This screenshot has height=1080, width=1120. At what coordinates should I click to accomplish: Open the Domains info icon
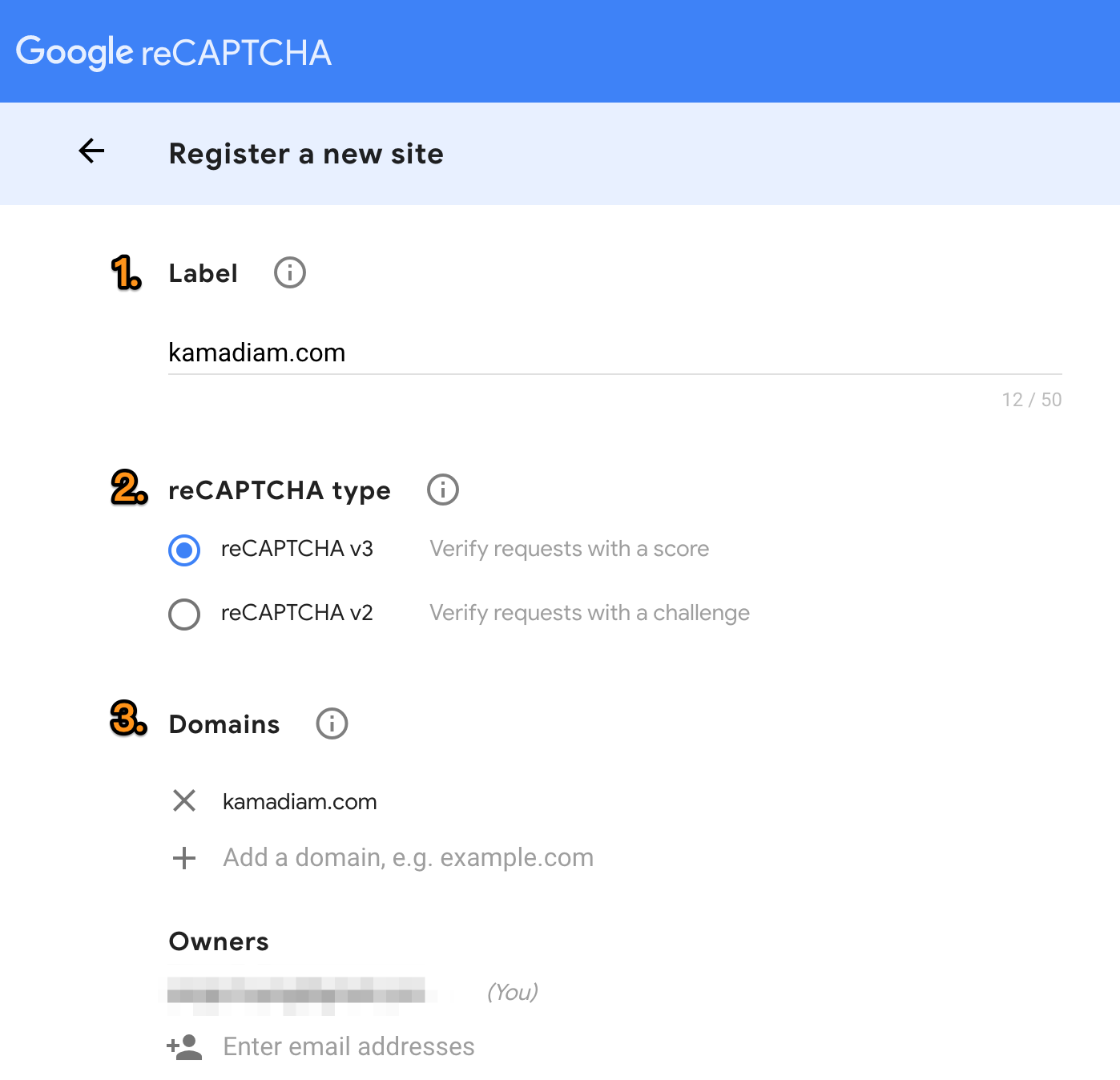click(332, 723)
